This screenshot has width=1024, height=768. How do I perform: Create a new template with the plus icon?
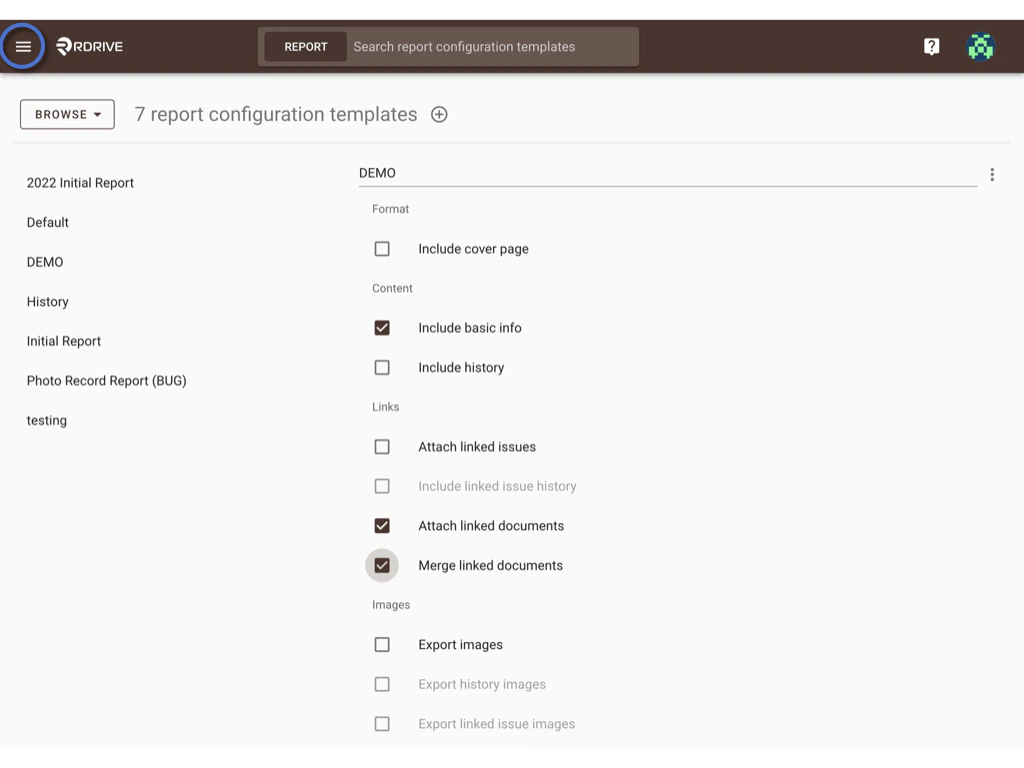439,114
